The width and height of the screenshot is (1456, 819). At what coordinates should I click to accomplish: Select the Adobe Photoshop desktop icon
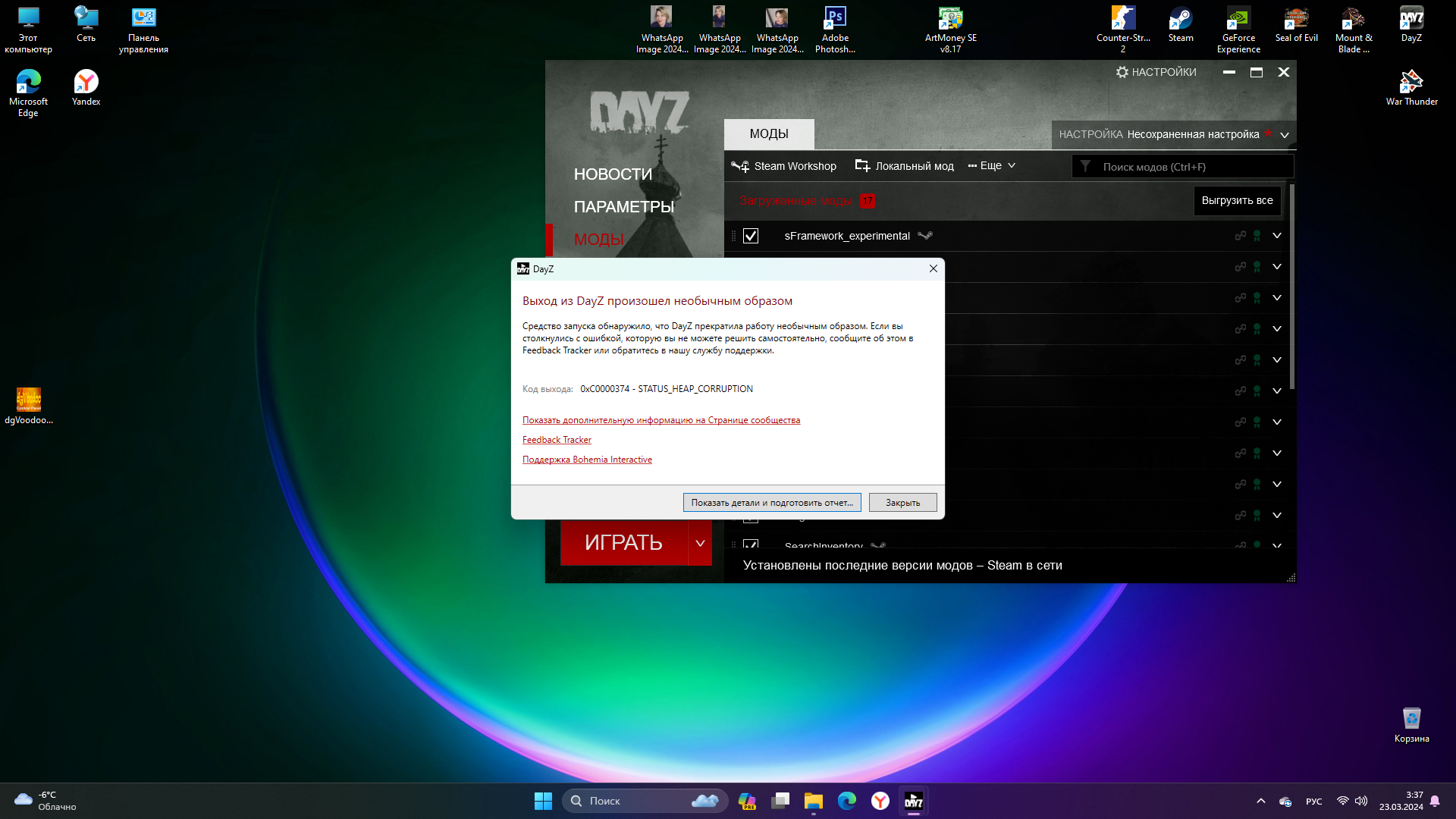835,30
